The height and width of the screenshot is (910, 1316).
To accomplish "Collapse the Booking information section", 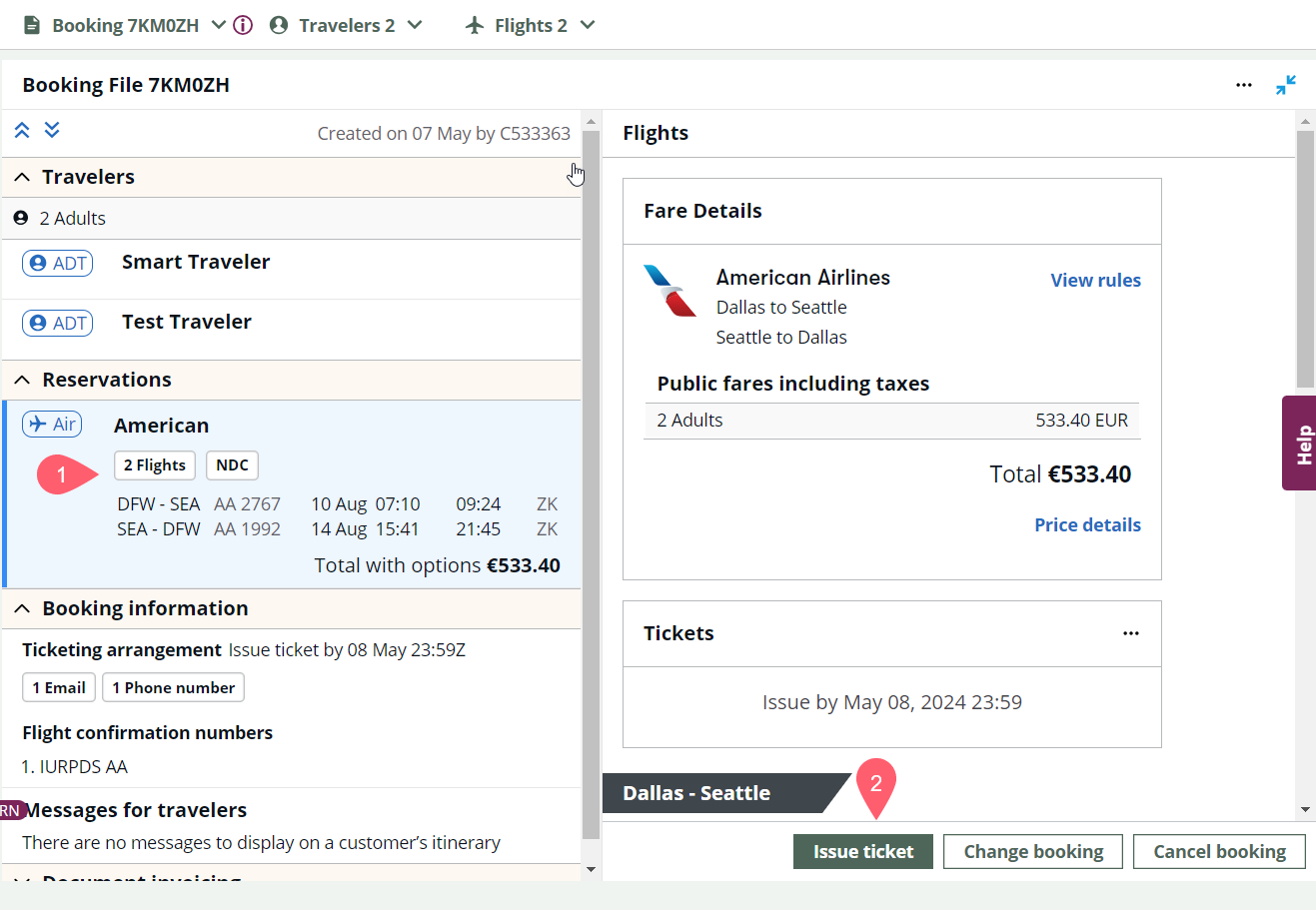I will pyautogui.click(x=22, y=608).
